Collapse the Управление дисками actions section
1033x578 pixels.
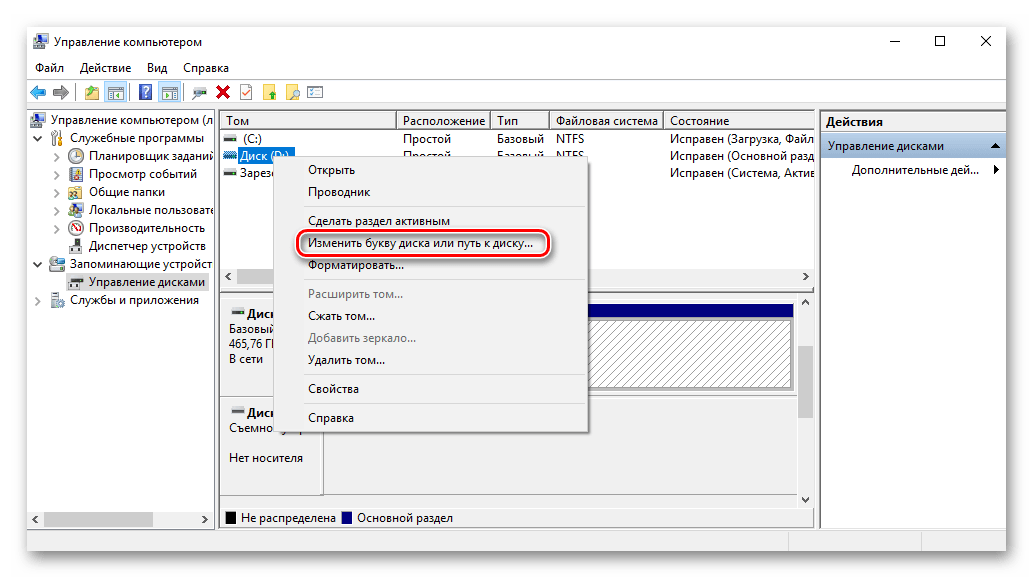tap(995, 146)
